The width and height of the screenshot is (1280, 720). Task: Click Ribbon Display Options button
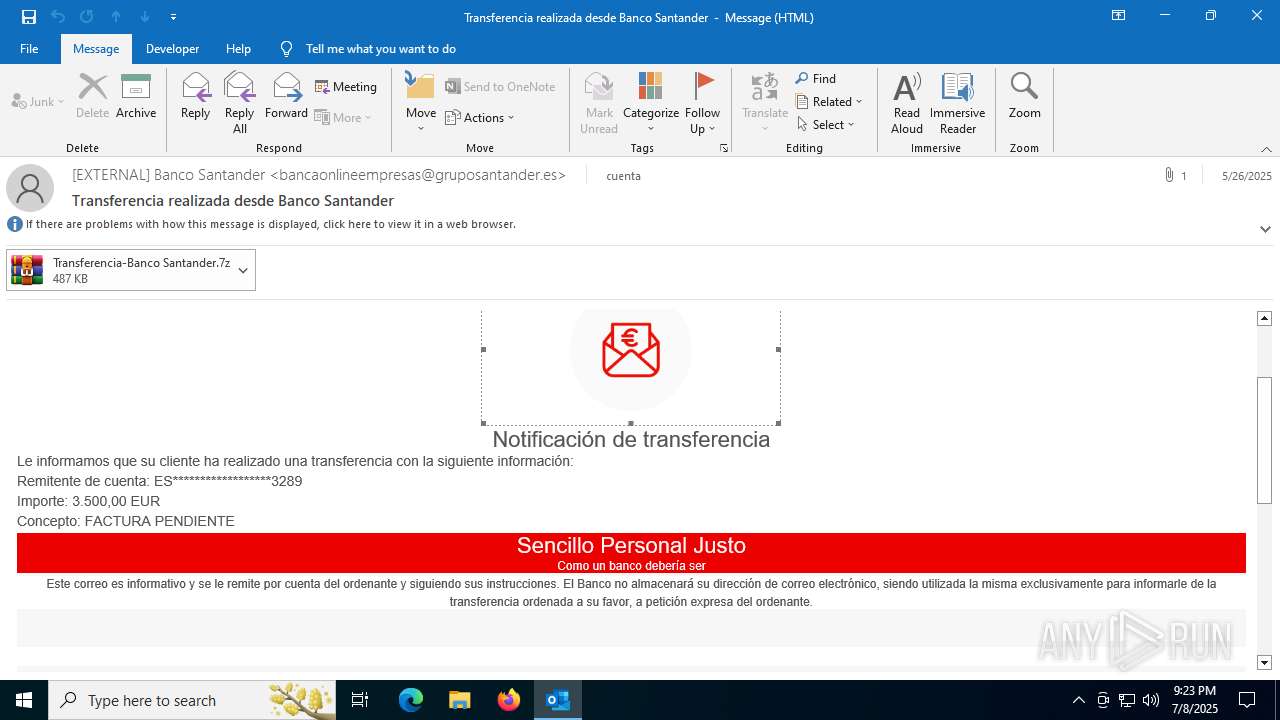(1118, 16)
